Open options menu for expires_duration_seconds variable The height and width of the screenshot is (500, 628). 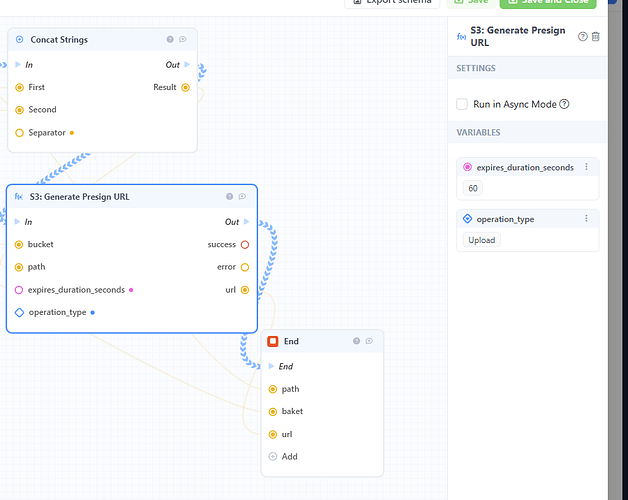click(586, 167)
